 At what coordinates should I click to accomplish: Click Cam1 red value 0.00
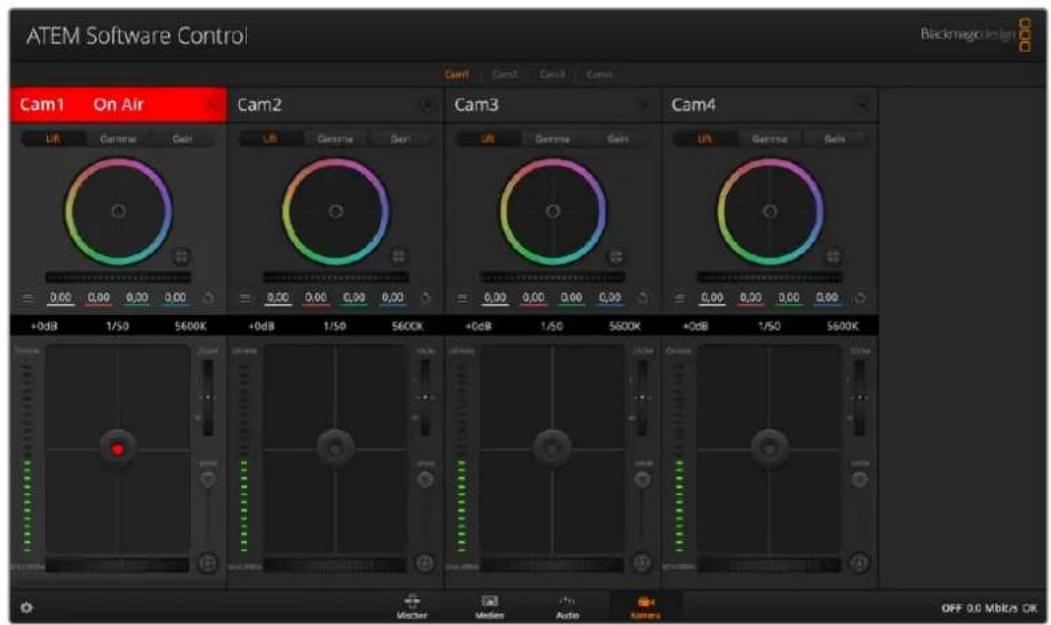(x=99, y=298)
